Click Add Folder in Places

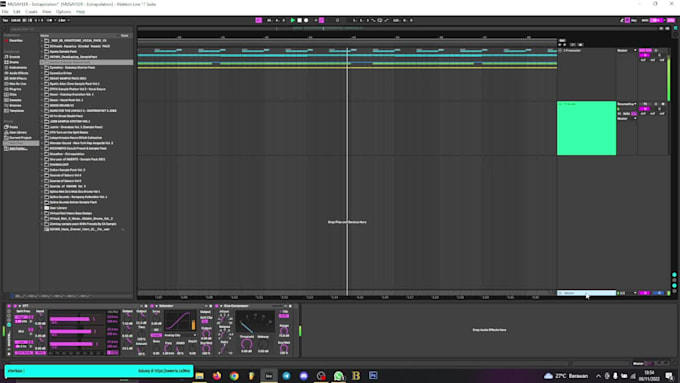click(x=18, y=148)
